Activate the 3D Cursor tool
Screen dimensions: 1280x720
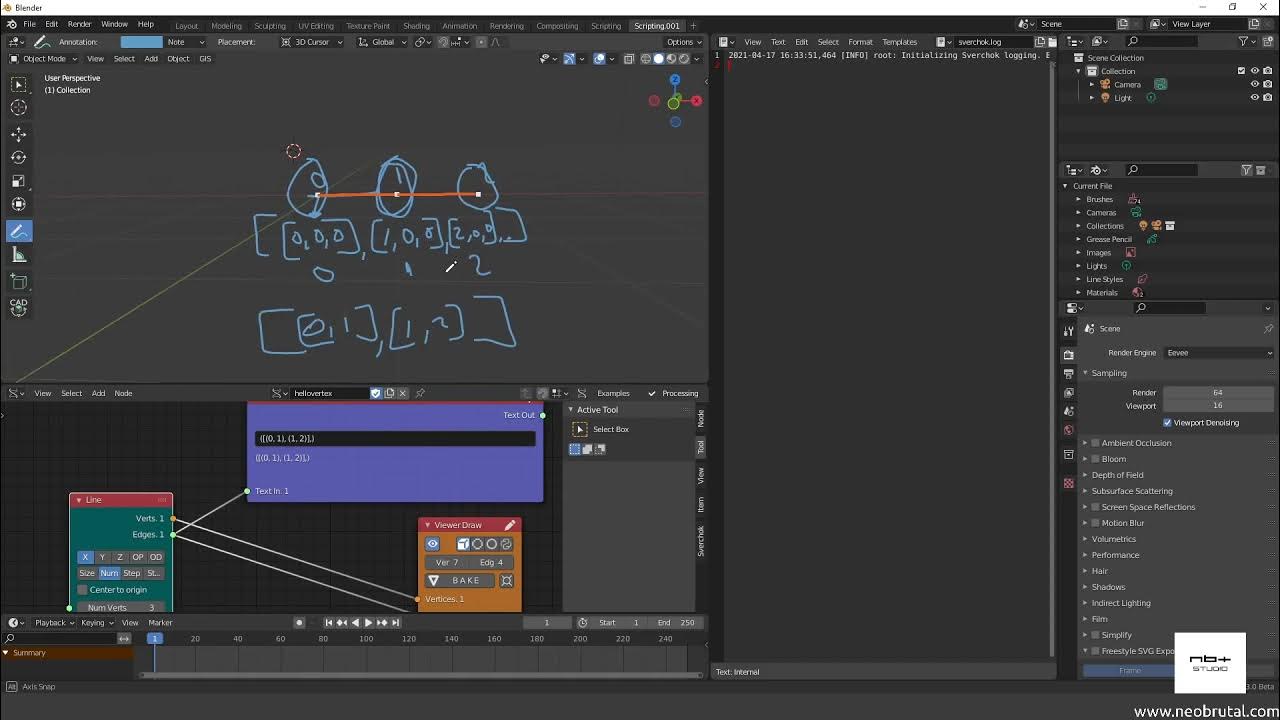19,107
